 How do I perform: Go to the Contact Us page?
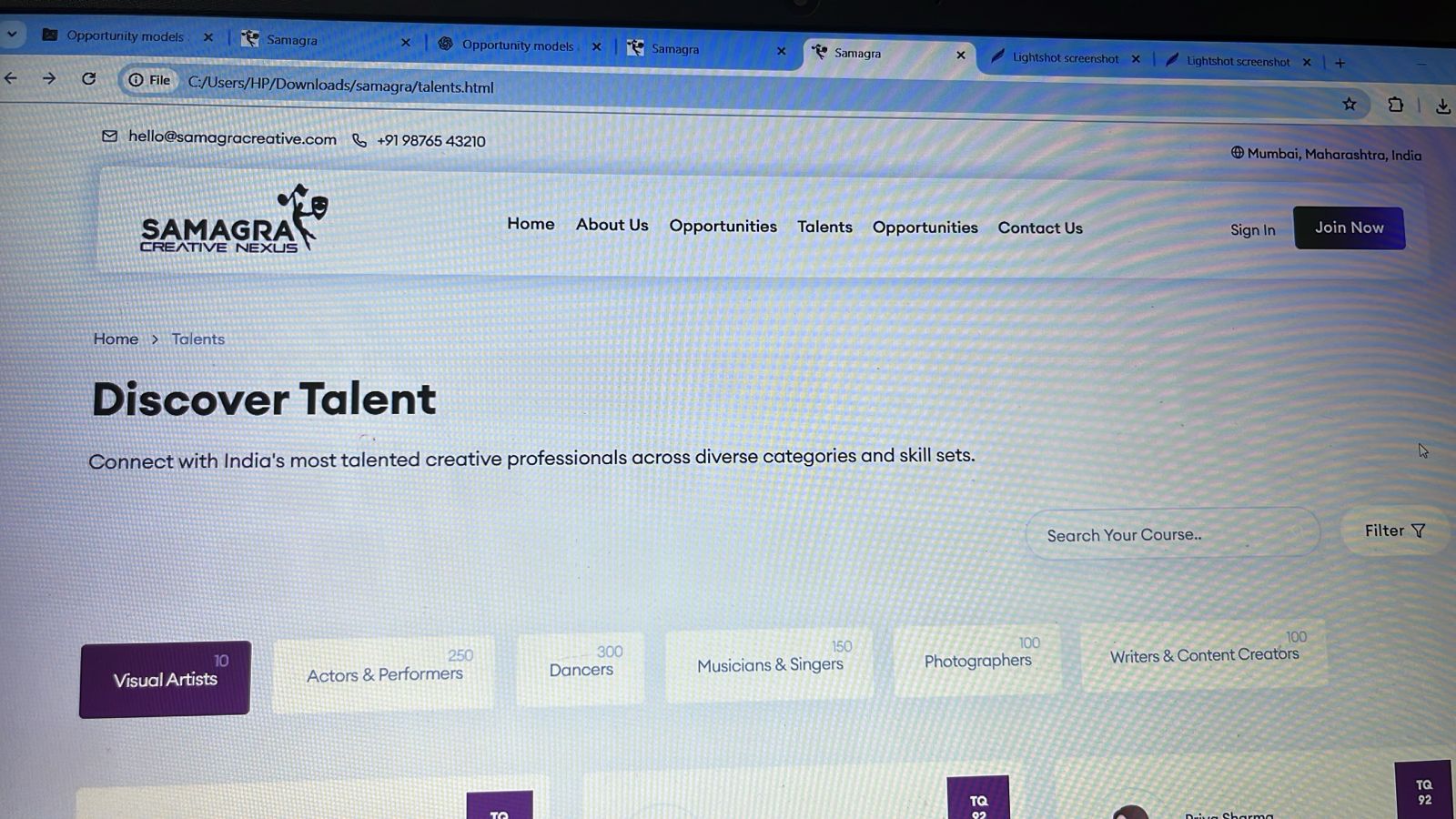tap(1040, 228)
